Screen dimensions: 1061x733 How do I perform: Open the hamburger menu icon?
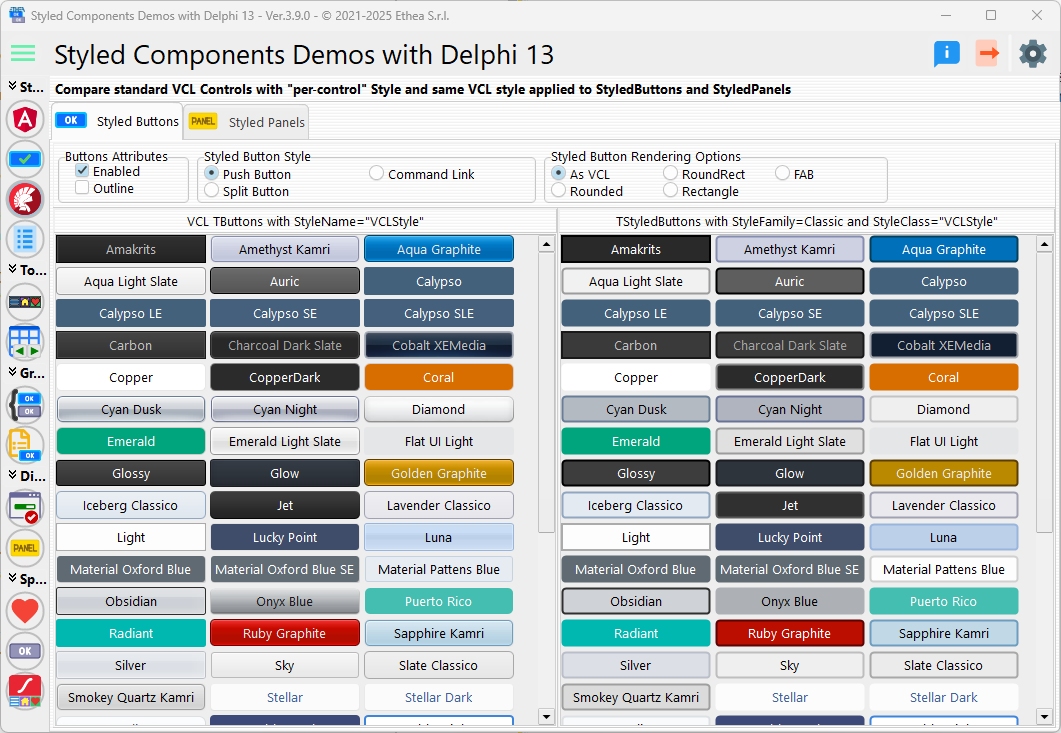(22, 54)
